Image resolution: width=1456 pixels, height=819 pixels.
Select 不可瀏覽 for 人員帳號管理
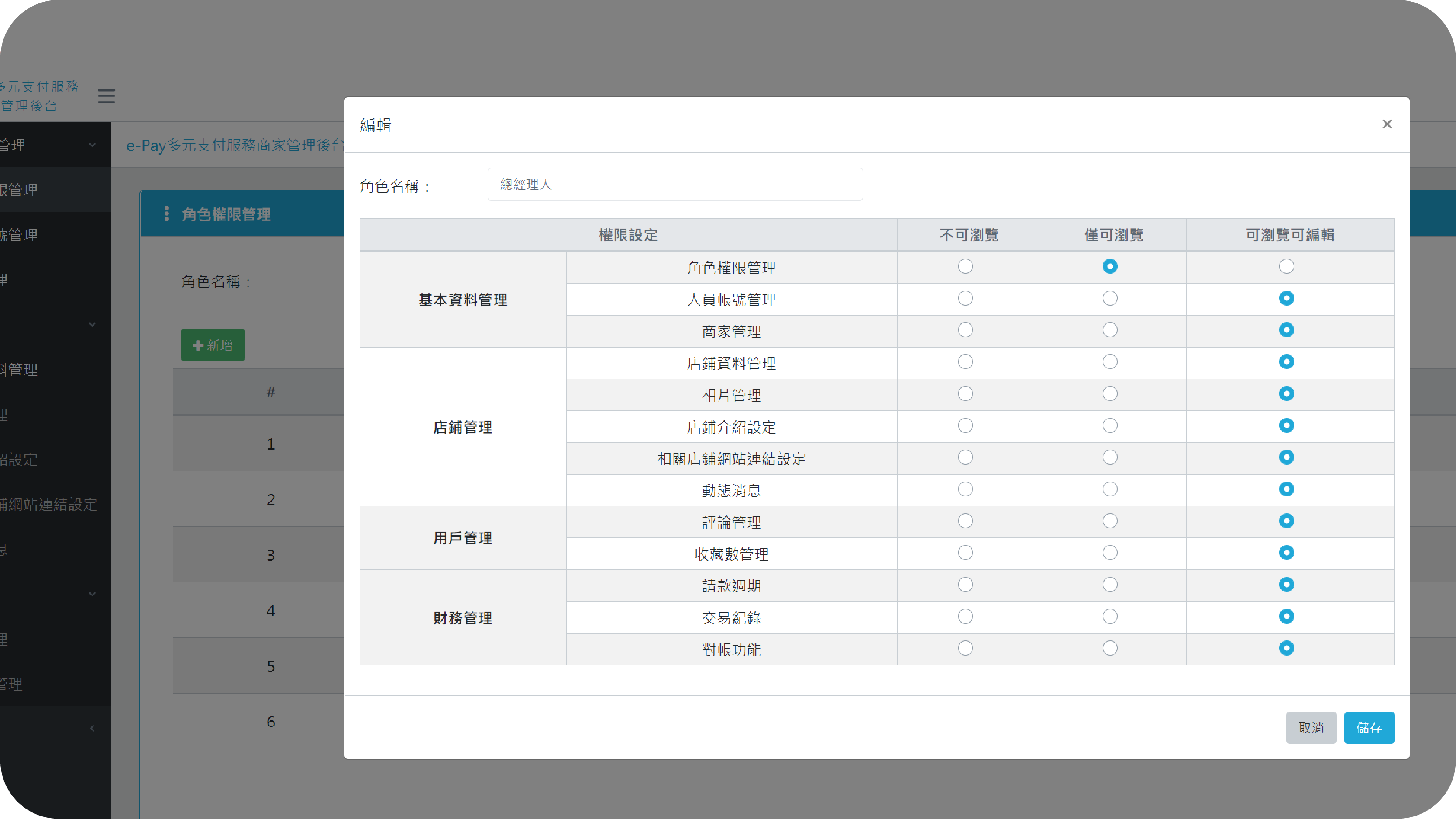click(965, 298)
